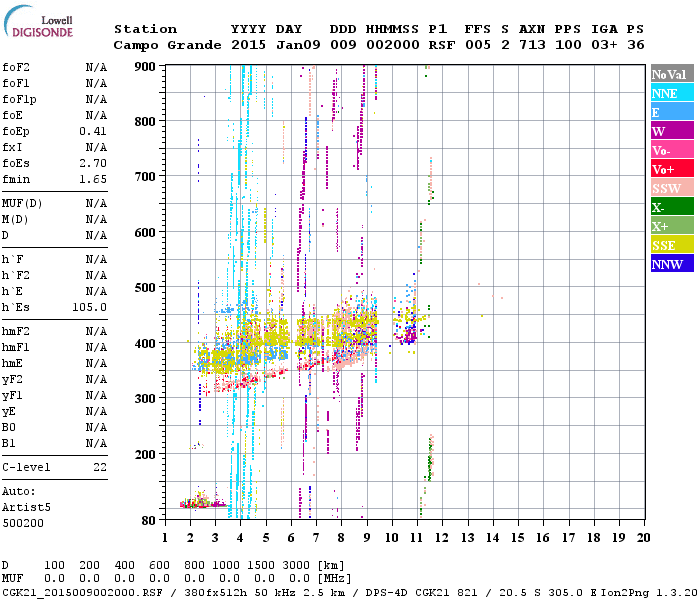Click the yF1 parameter label
The width and height of the screenshot is (700, 600).
tap(12, 396)
